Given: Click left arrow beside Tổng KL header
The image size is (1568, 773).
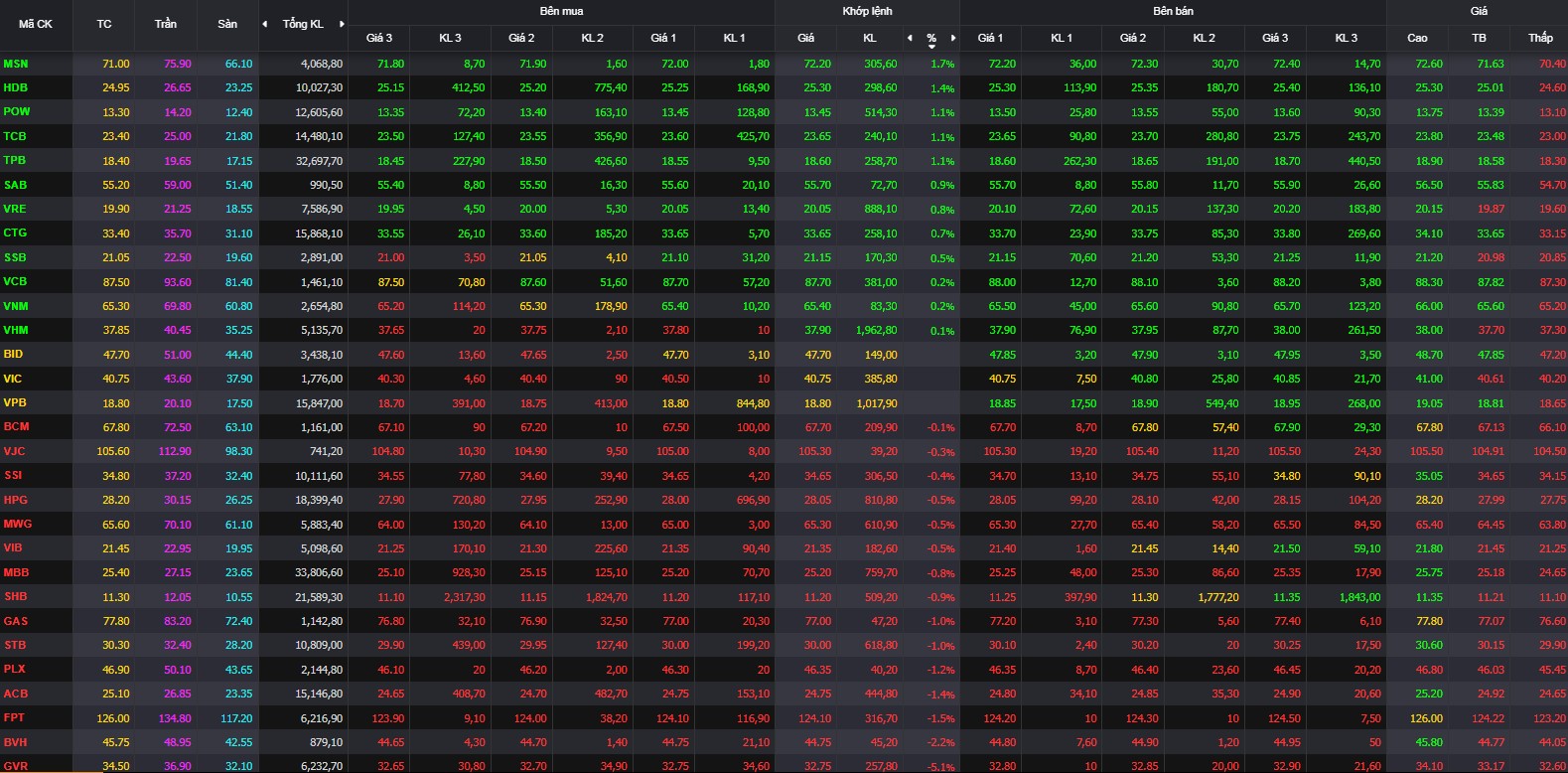Looking at the screenshot, I should click(x=264, y=24).
